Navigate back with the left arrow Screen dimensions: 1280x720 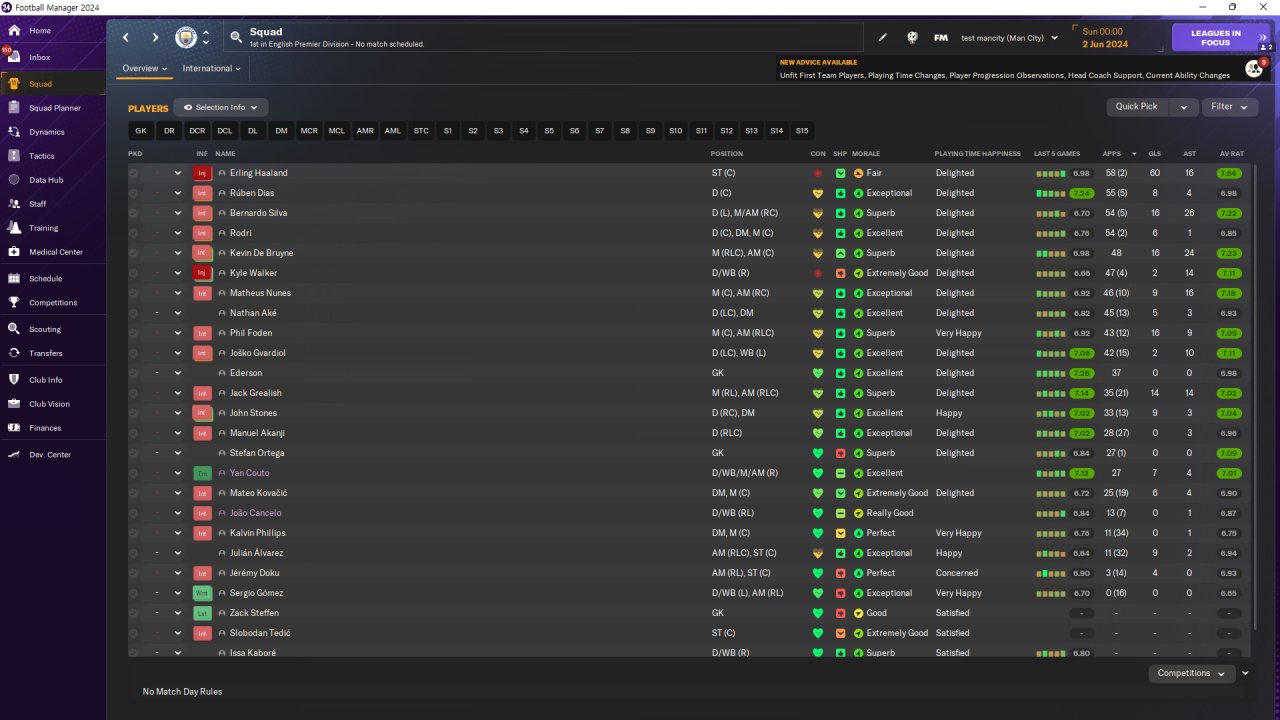click(x=126, y=38)
